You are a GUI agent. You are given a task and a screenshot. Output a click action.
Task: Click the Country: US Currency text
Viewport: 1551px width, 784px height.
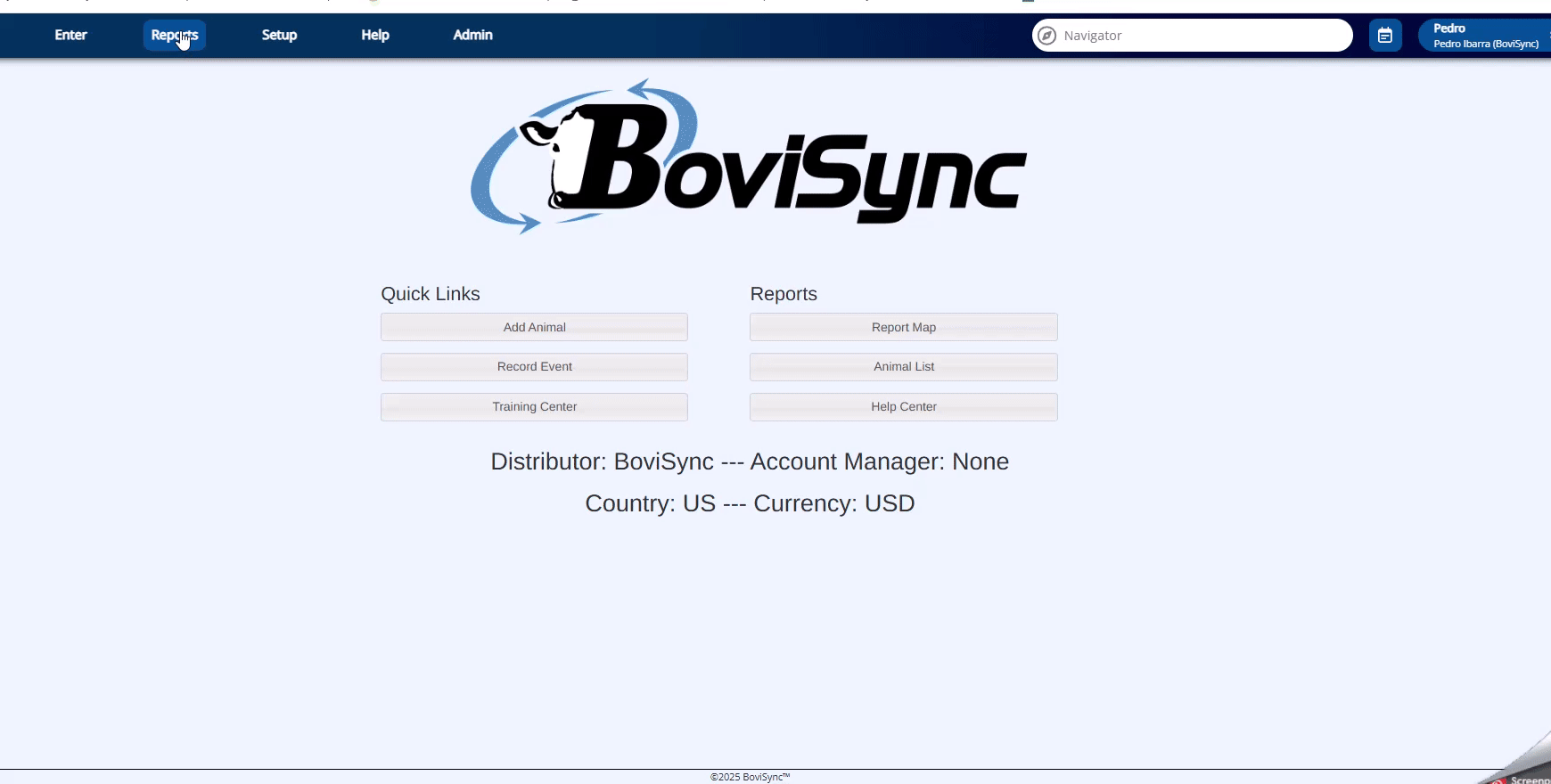pos(750,503)
